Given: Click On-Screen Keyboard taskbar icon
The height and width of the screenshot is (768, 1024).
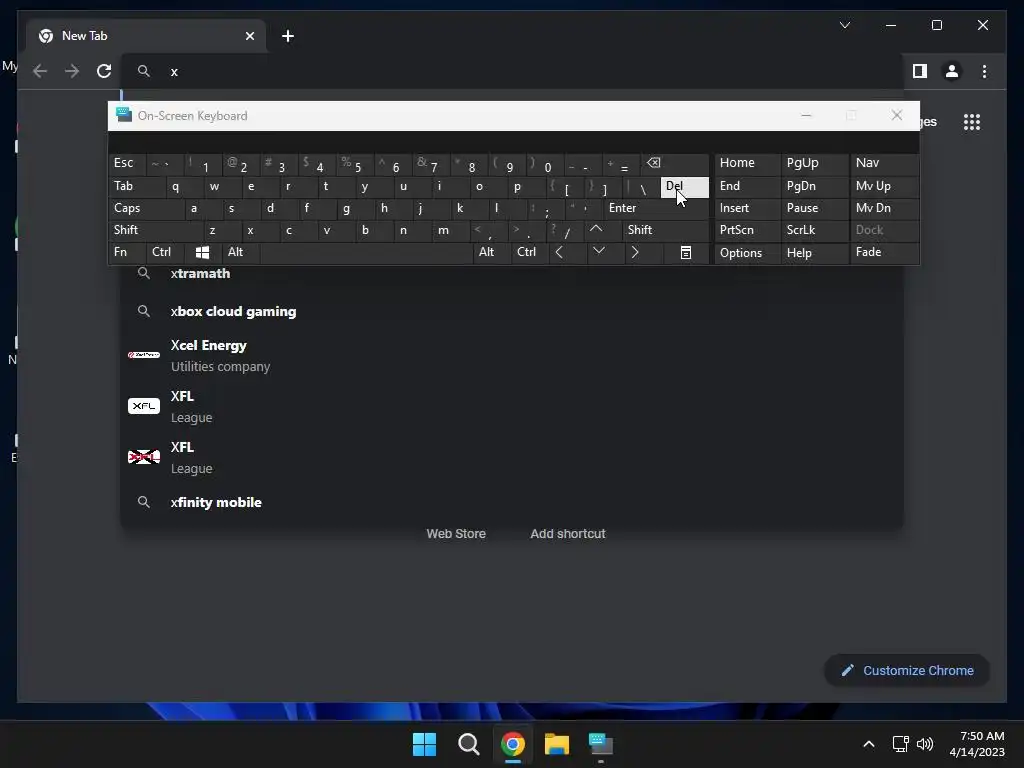Looking at the screenshot, I should click(x=601, y=744).
